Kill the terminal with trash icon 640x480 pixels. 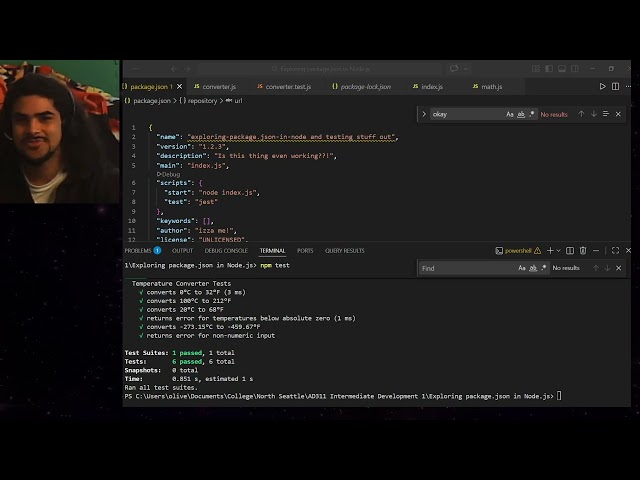[x=583, y=251]
